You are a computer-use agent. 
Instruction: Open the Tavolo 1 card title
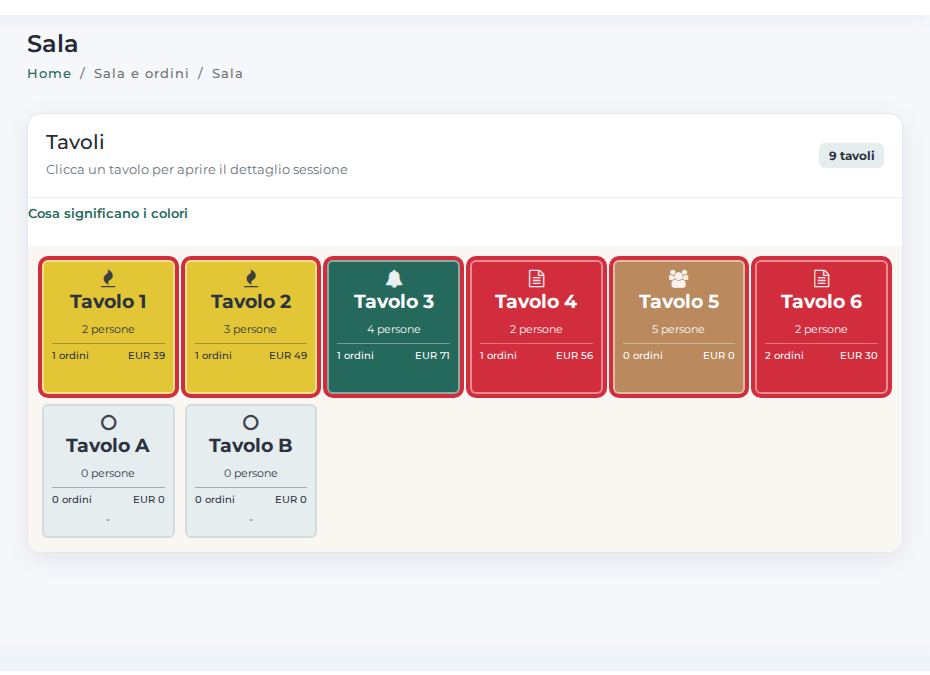pyautogui.click(x=108, y=301)
